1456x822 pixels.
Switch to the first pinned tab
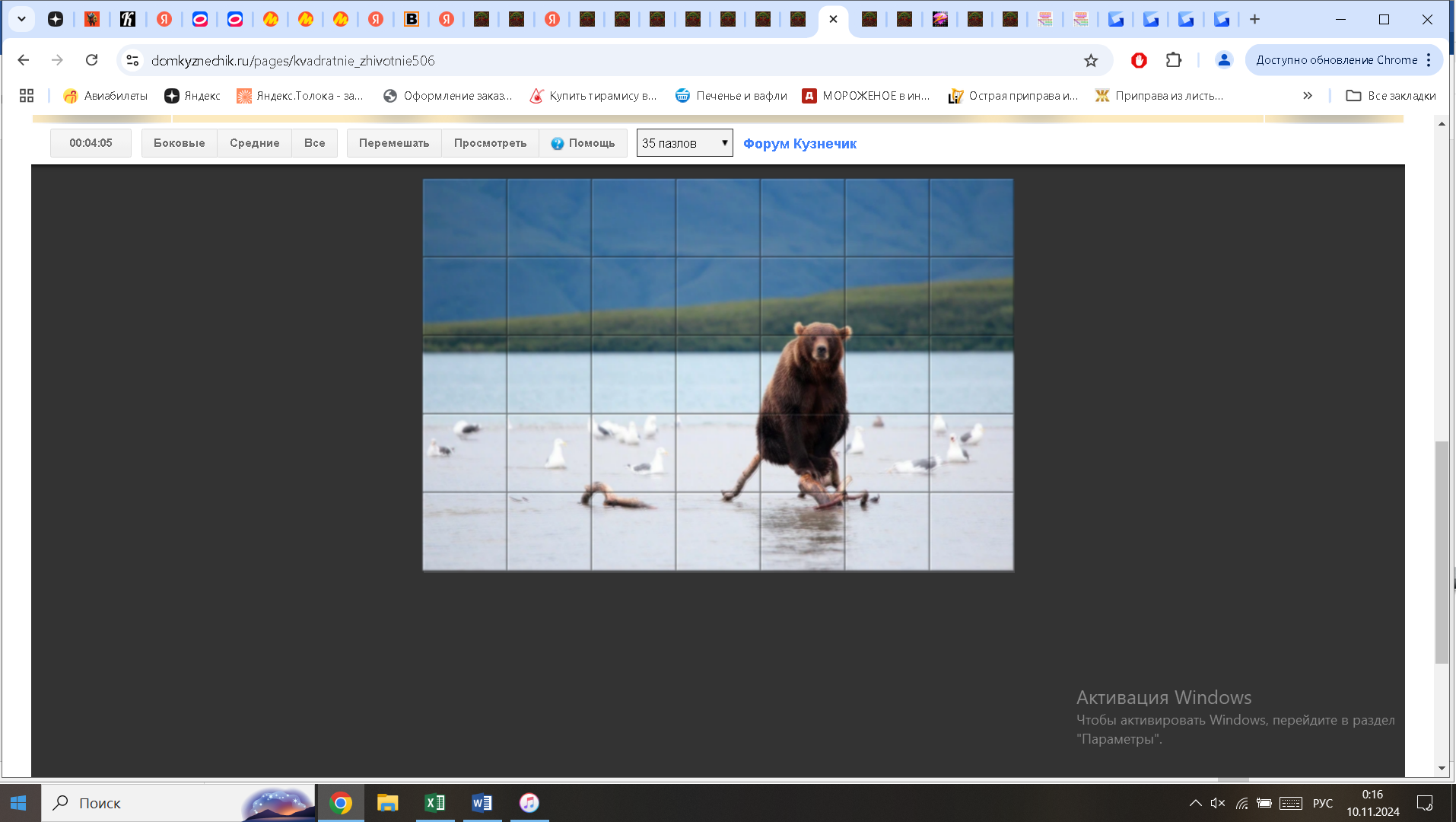56,19
